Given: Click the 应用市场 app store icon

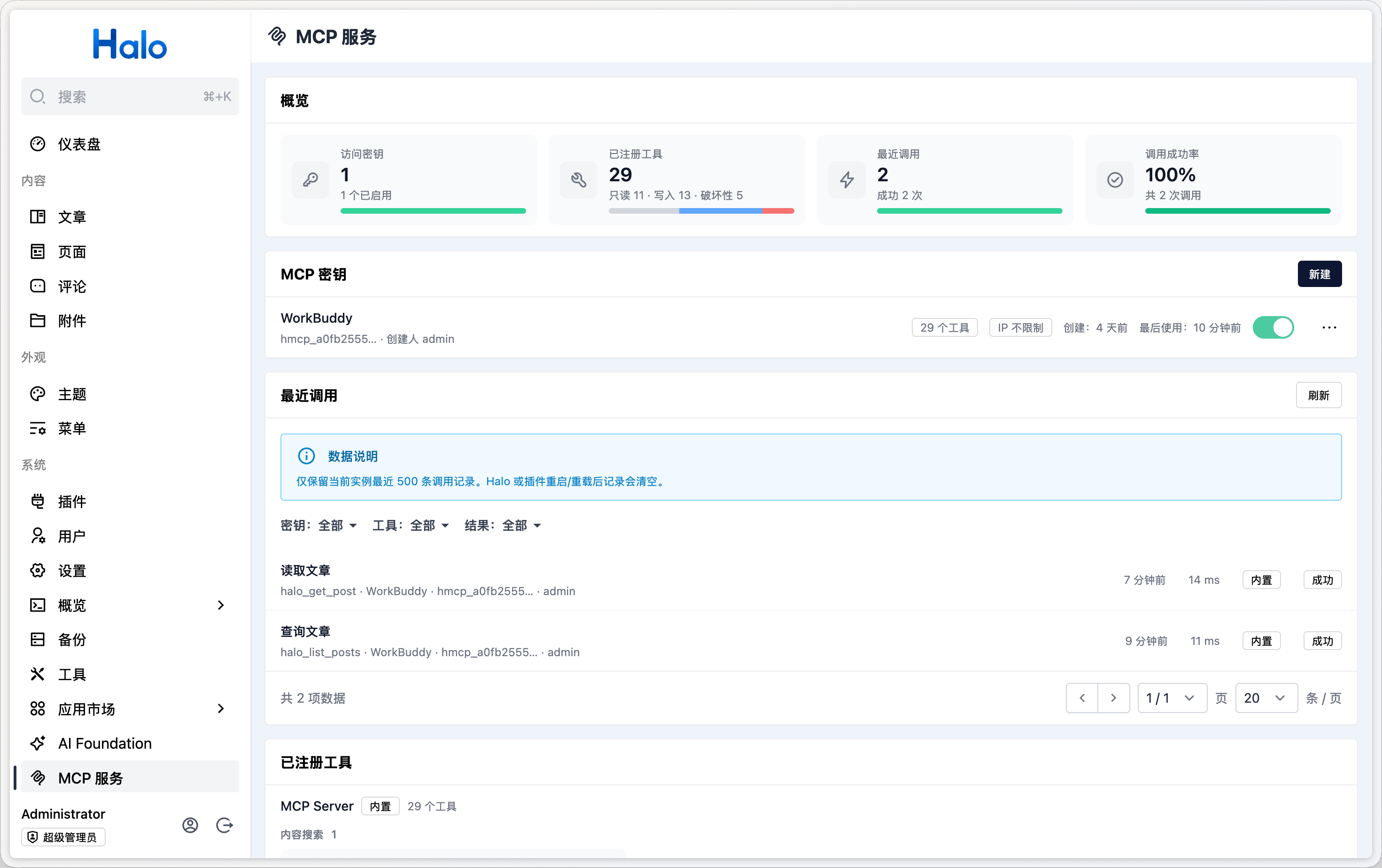Looking at the screenshot, I should pos(38,708).
